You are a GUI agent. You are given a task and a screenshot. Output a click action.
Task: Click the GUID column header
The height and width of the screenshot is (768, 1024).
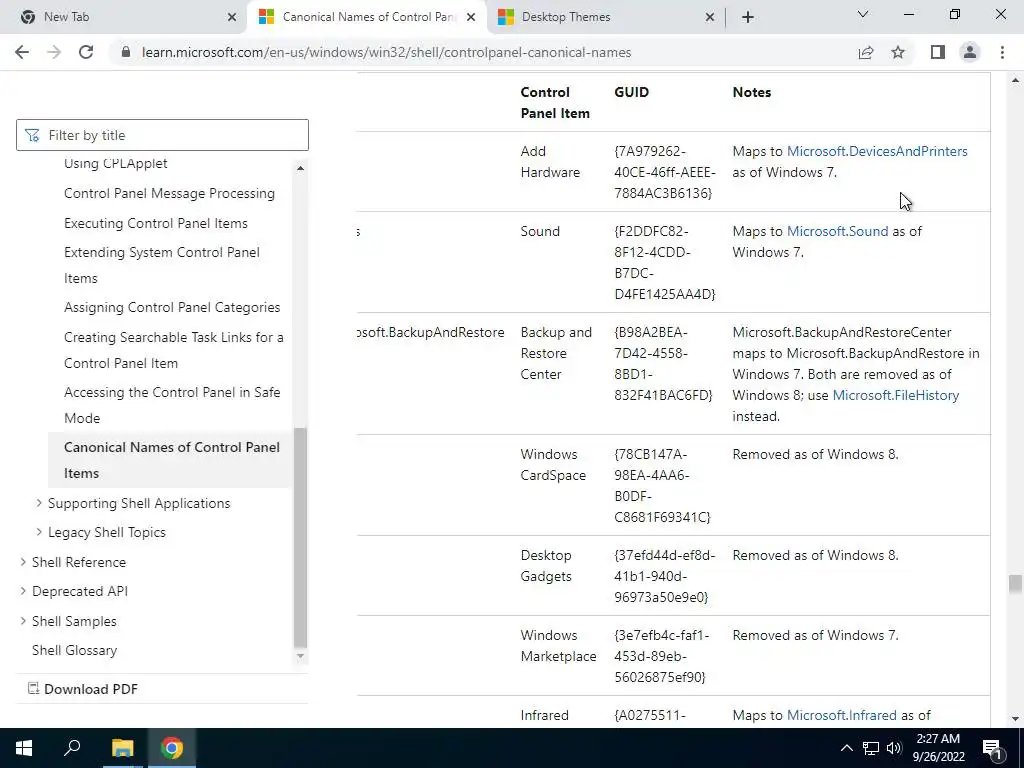[632, 92]
